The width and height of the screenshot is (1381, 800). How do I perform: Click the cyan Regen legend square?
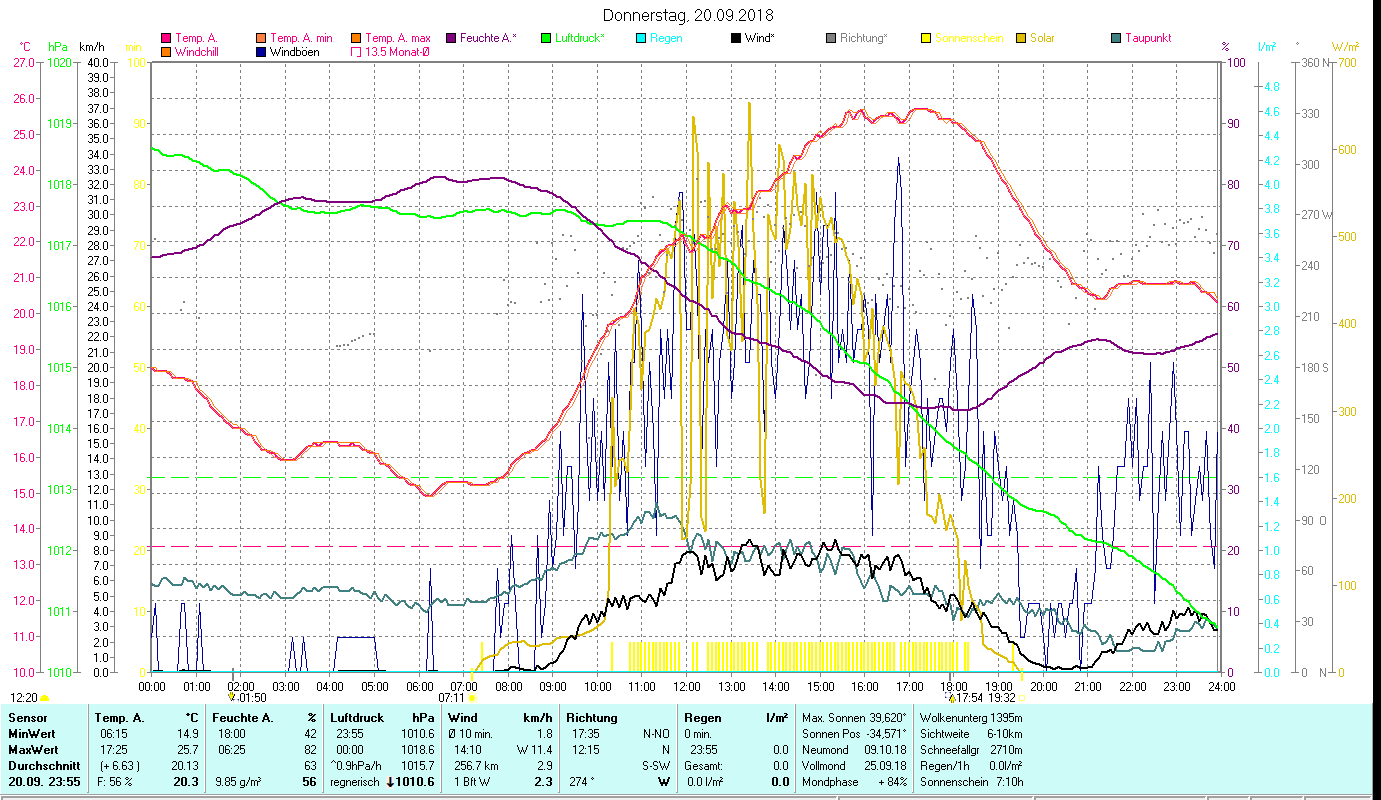pos(641,38)
